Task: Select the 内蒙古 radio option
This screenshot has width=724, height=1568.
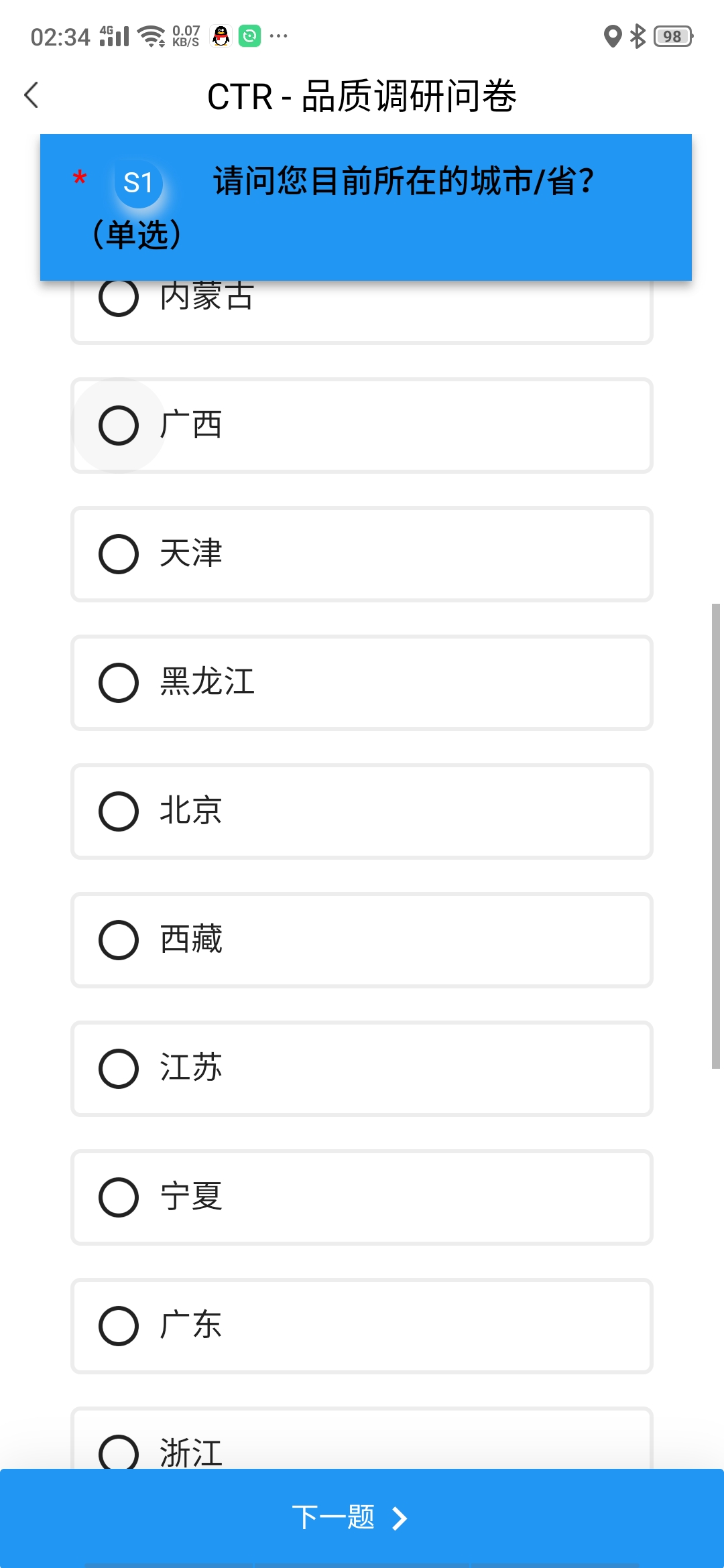Action: (362, 312)
